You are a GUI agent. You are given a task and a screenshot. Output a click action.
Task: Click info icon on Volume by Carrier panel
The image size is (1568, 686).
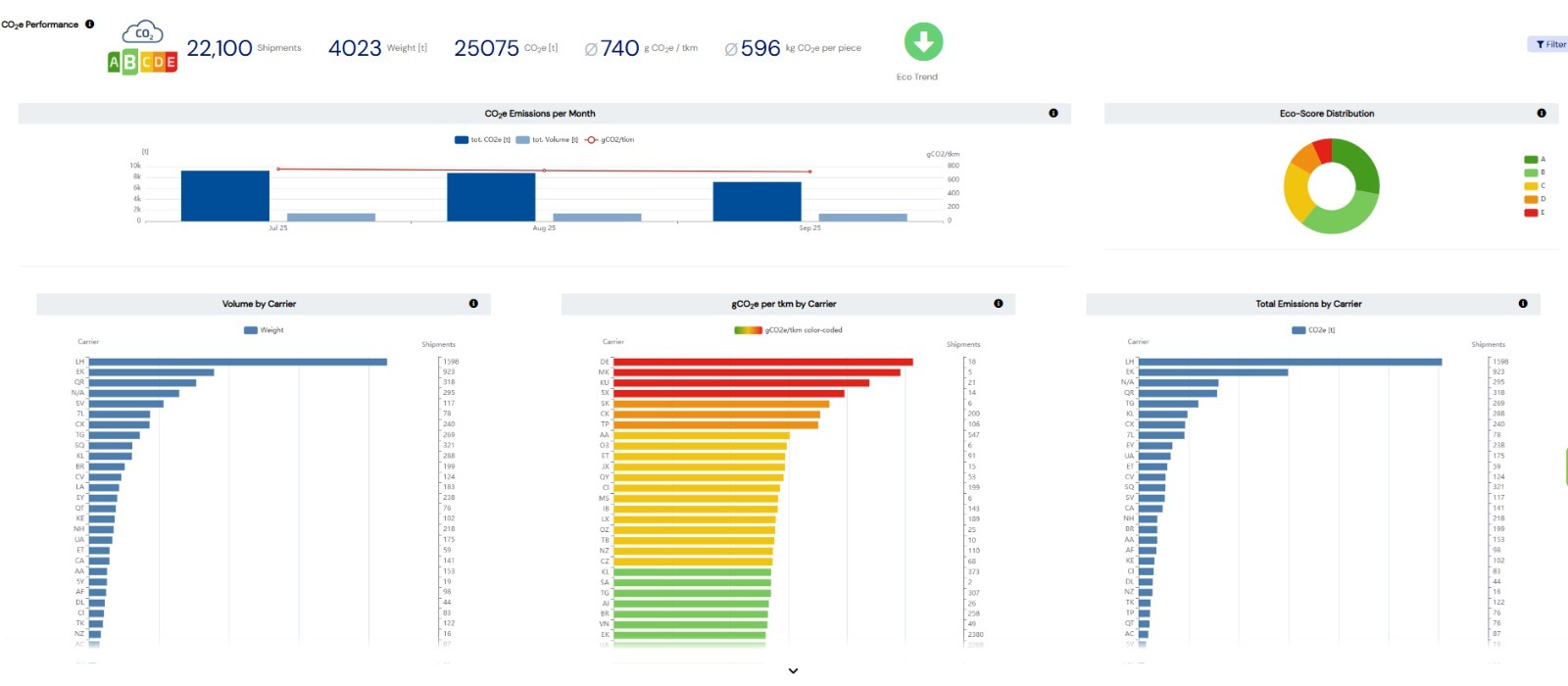473,304
